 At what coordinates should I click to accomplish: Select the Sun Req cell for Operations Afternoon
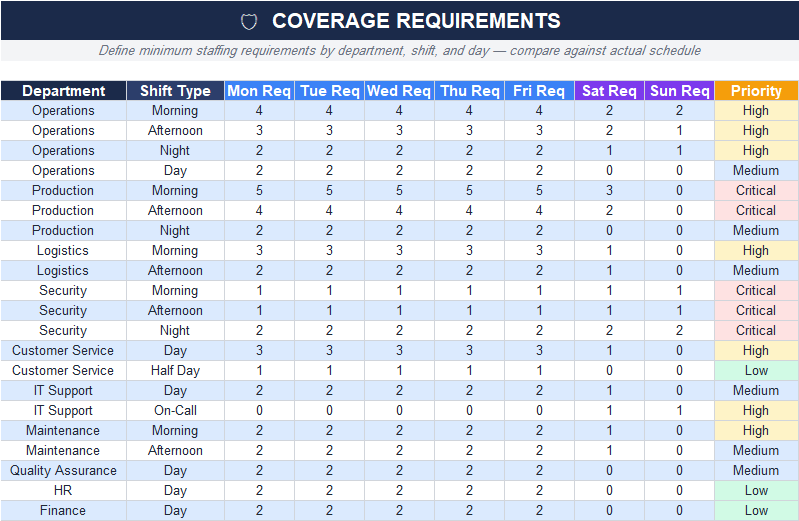pos(679,131)
